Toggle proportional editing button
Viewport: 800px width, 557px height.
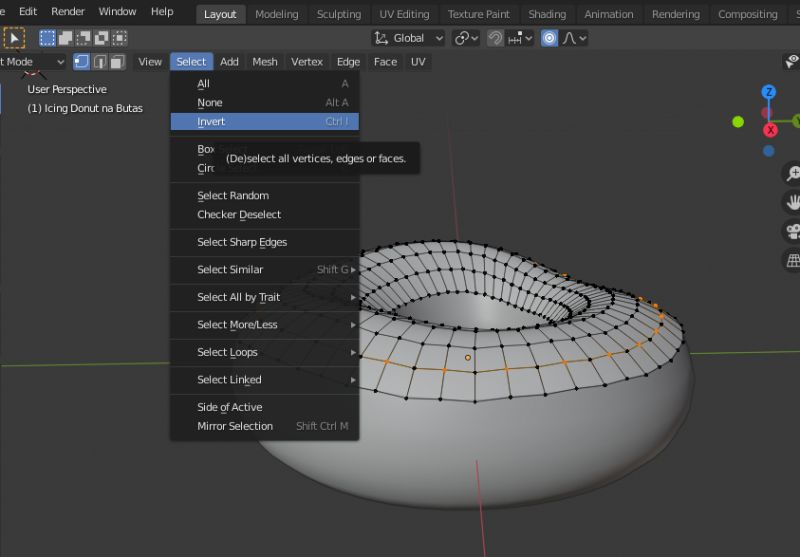coord(549,38)
